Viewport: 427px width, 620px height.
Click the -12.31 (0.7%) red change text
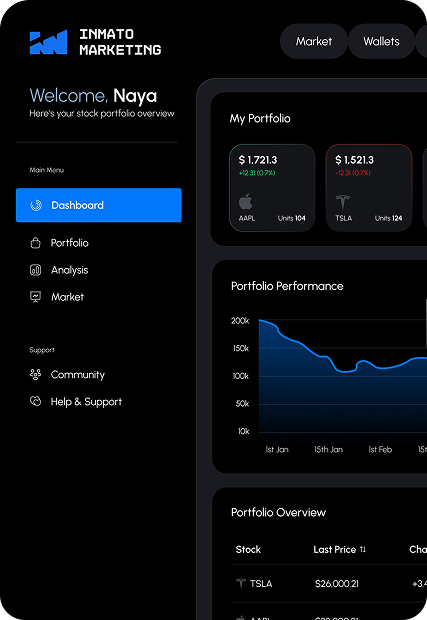[x=353, y=173]
